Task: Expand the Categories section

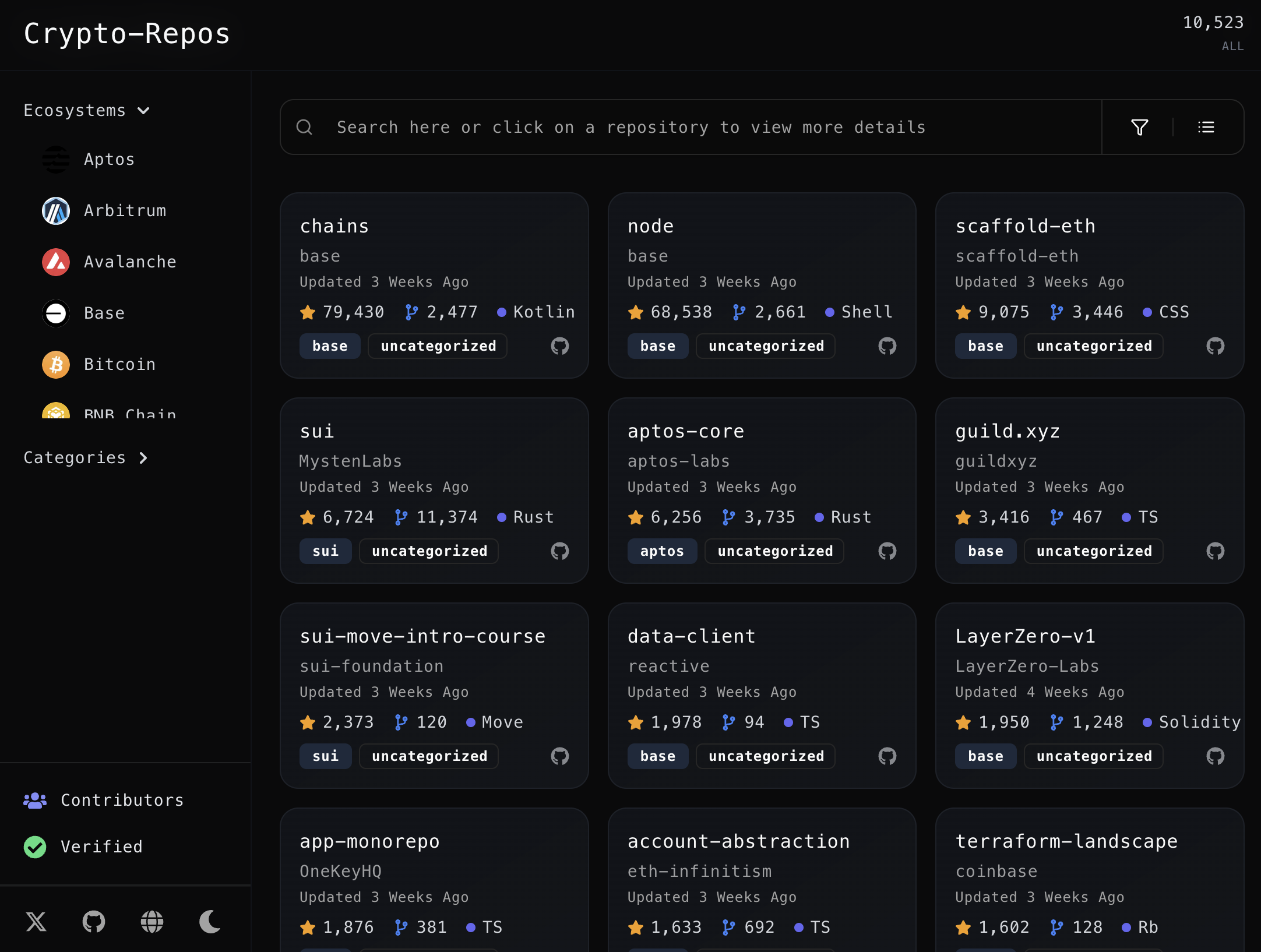Action: click(86, 458)
